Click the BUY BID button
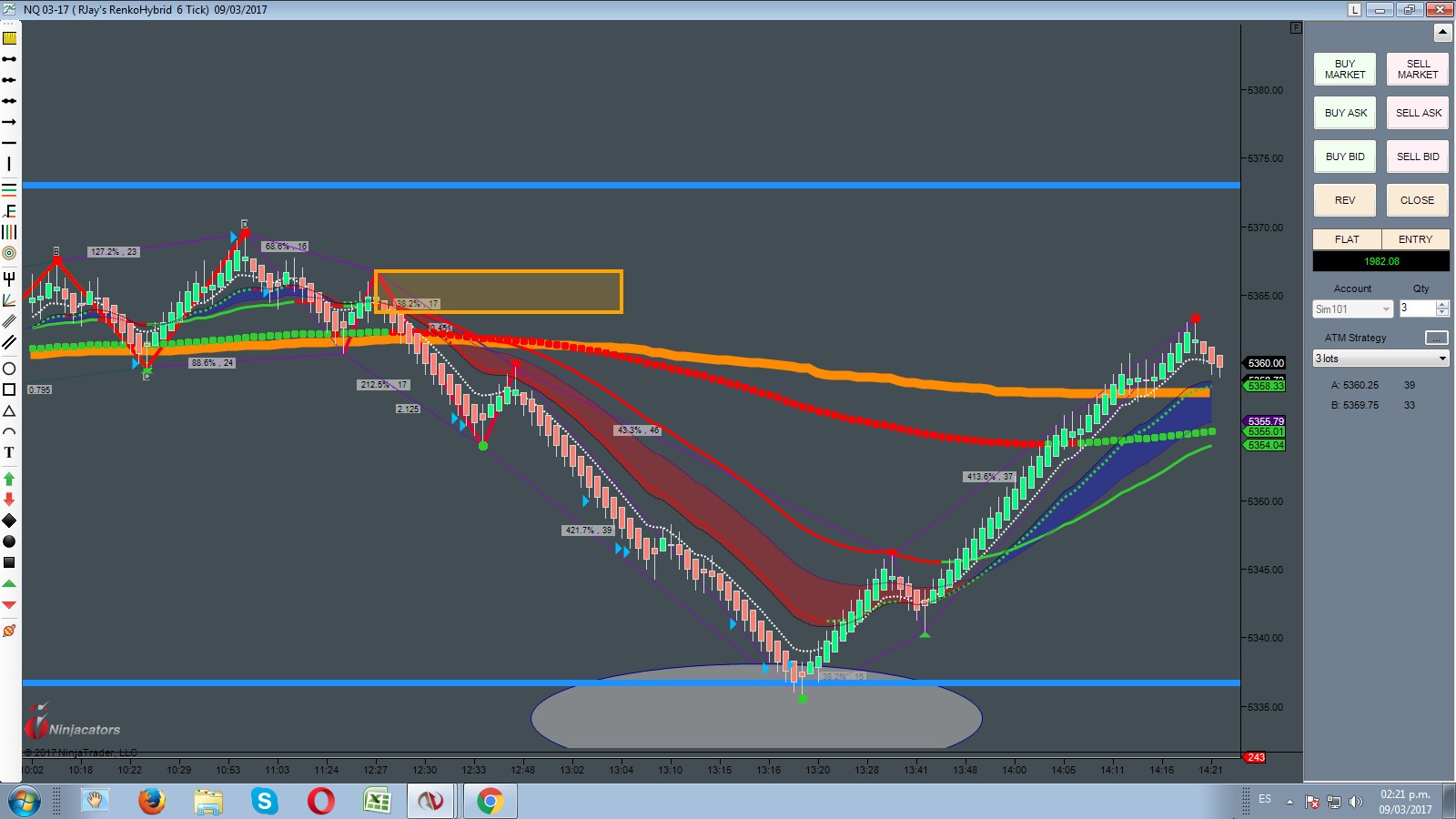 click(1345, 157)
